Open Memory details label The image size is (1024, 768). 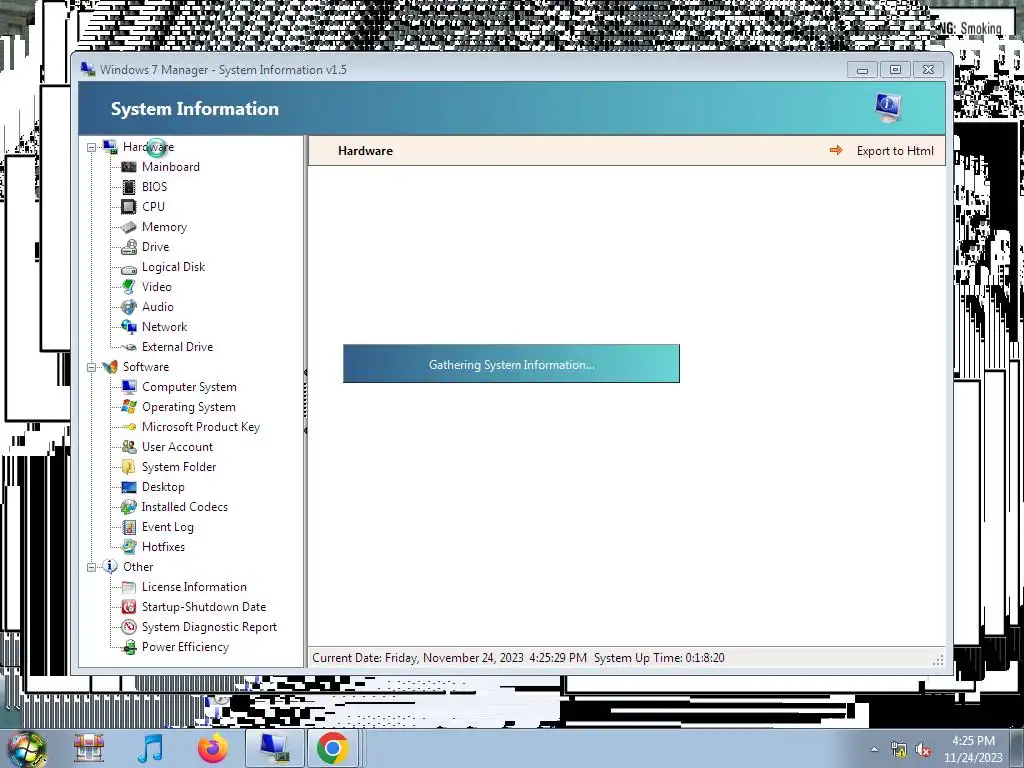[165, 227]
